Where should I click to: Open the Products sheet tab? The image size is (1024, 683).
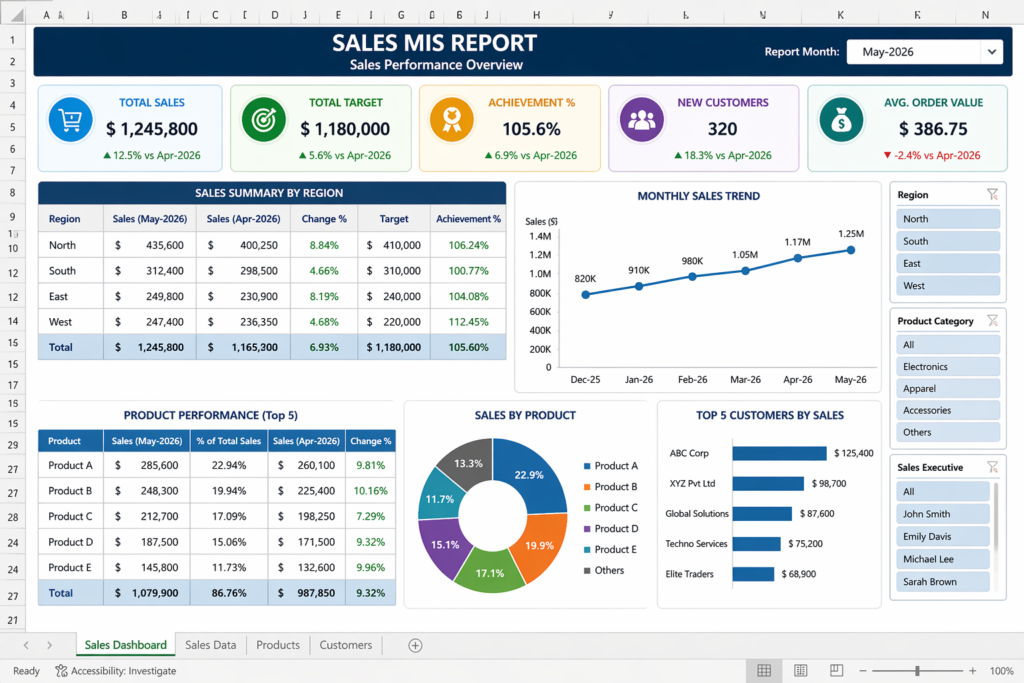278,645
